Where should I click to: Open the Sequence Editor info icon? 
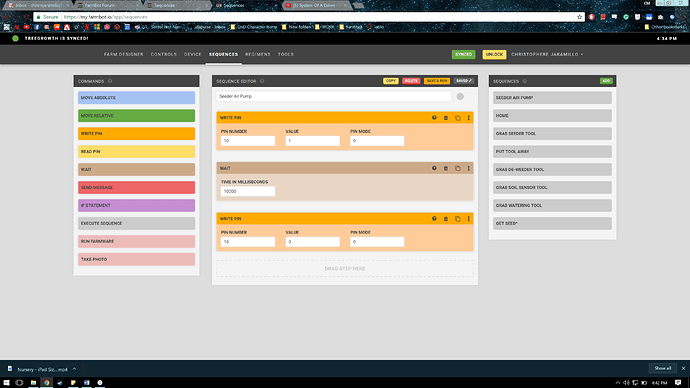click(x=262, y=81)
